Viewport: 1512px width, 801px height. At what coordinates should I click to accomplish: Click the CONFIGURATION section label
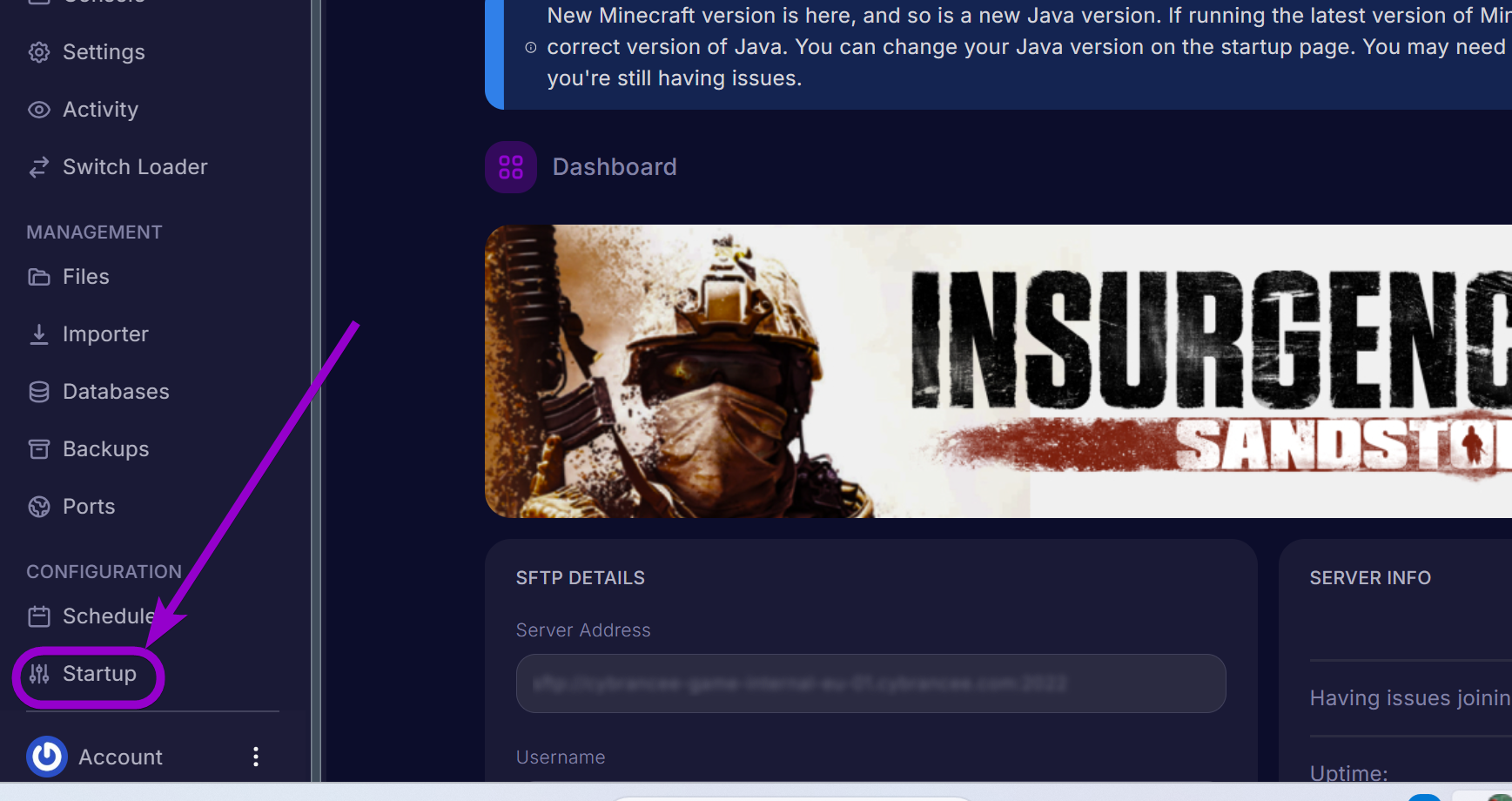pyautogui.click(x=104, y=572)
